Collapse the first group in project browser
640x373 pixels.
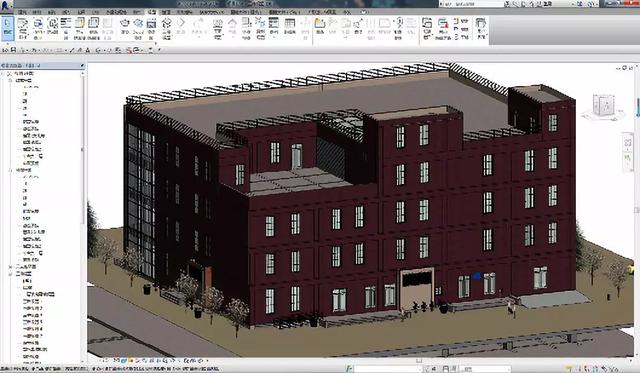tap(11, 80)
